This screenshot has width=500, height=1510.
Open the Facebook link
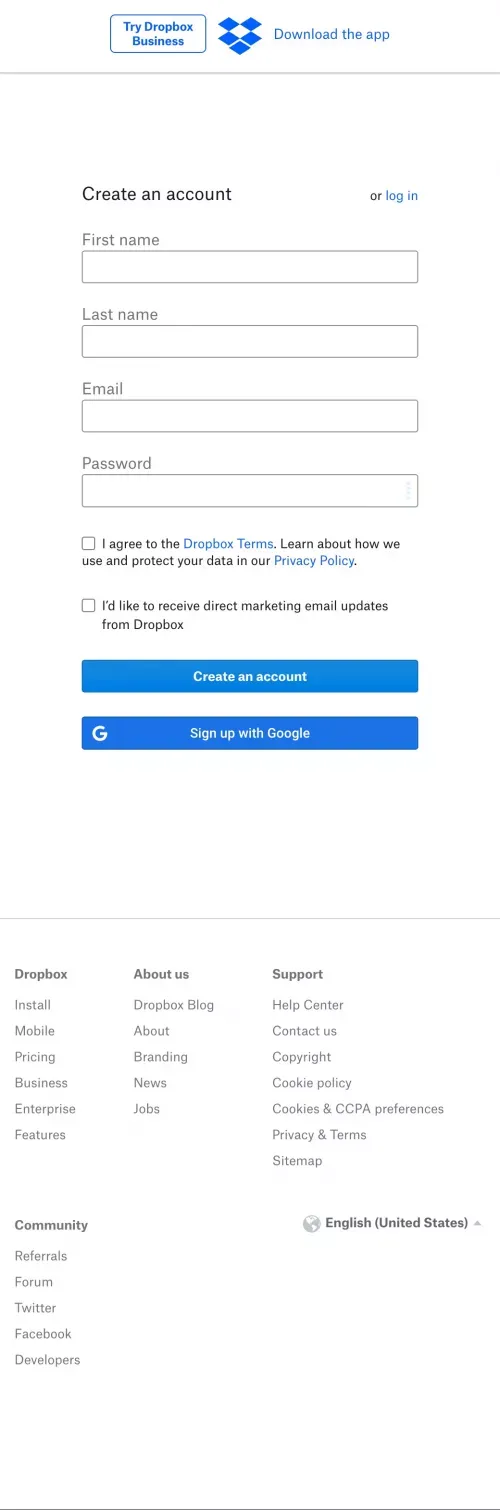coord(43,1334)
